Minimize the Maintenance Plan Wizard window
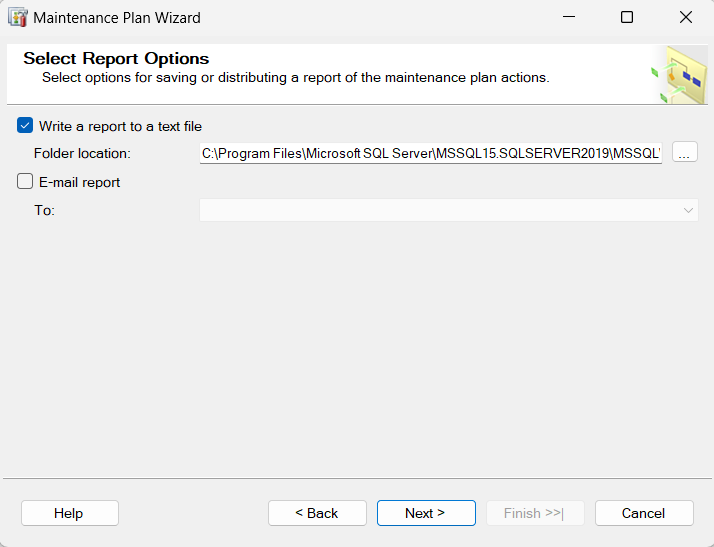The height and width of the screenshot is (547, 714). tap(569, 17)
